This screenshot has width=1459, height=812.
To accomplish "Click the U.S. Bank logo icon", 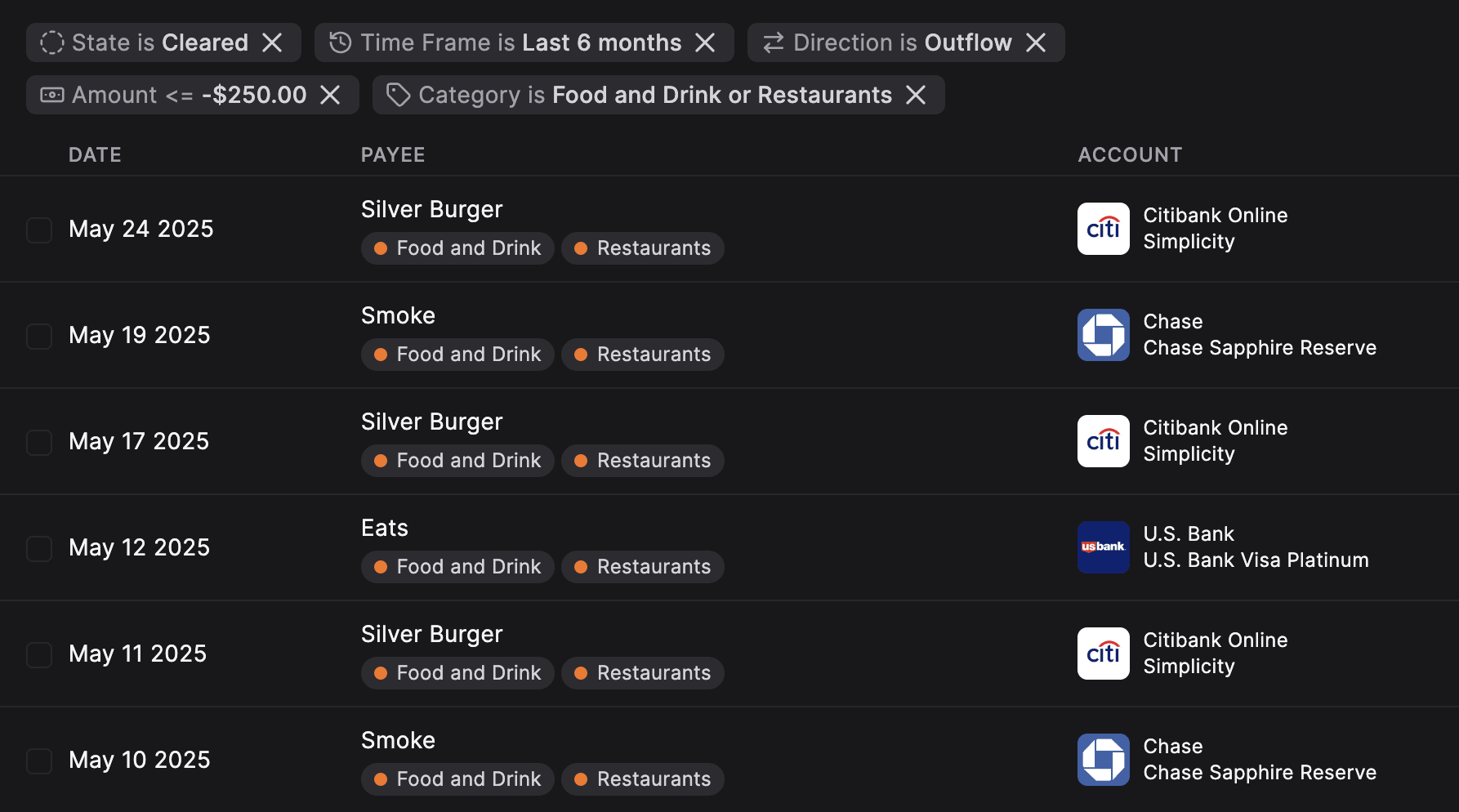I will coord(1103,547).
